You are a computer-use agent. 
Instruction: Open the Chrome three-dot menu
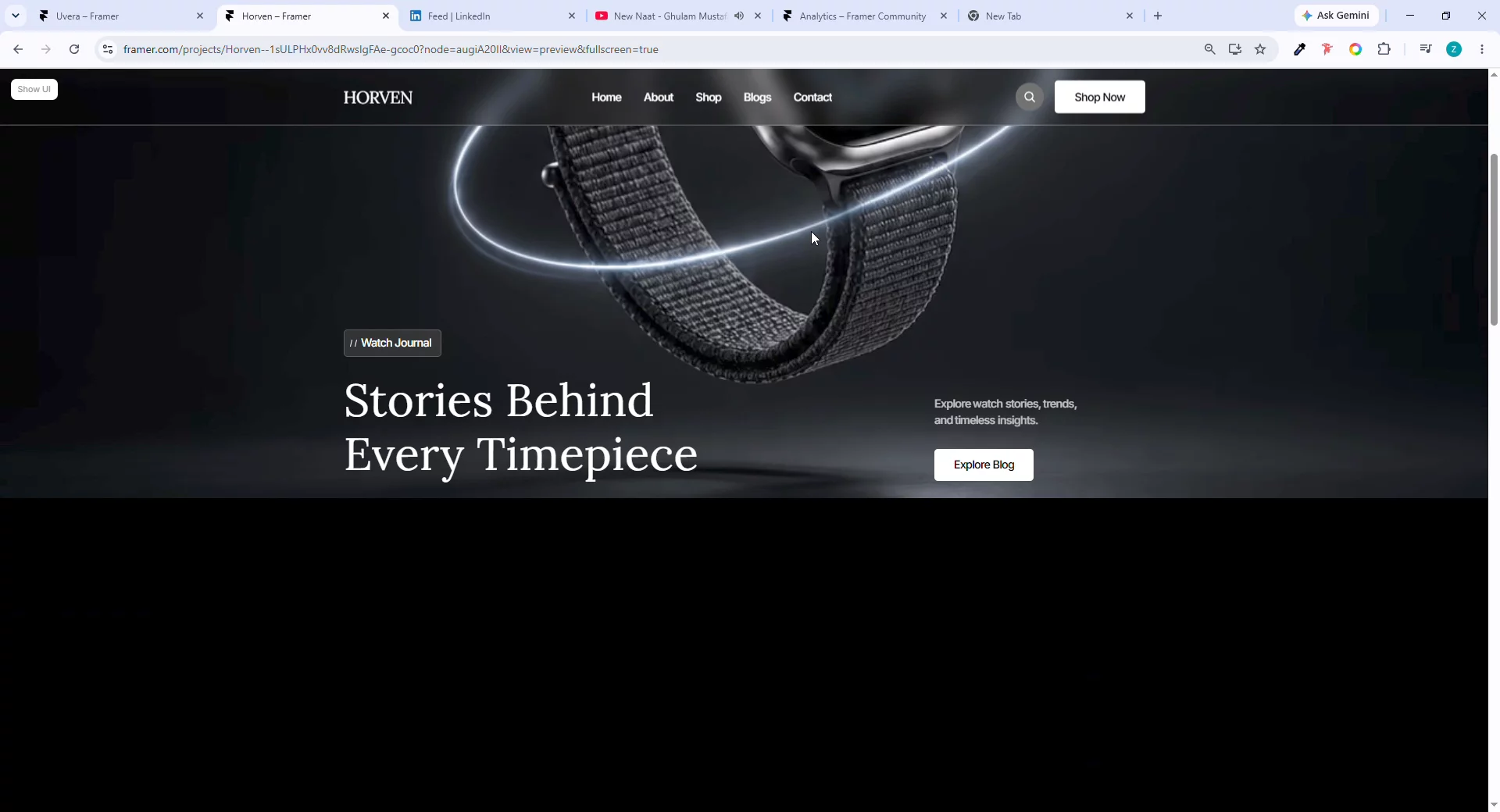(x=1482, y=49)
